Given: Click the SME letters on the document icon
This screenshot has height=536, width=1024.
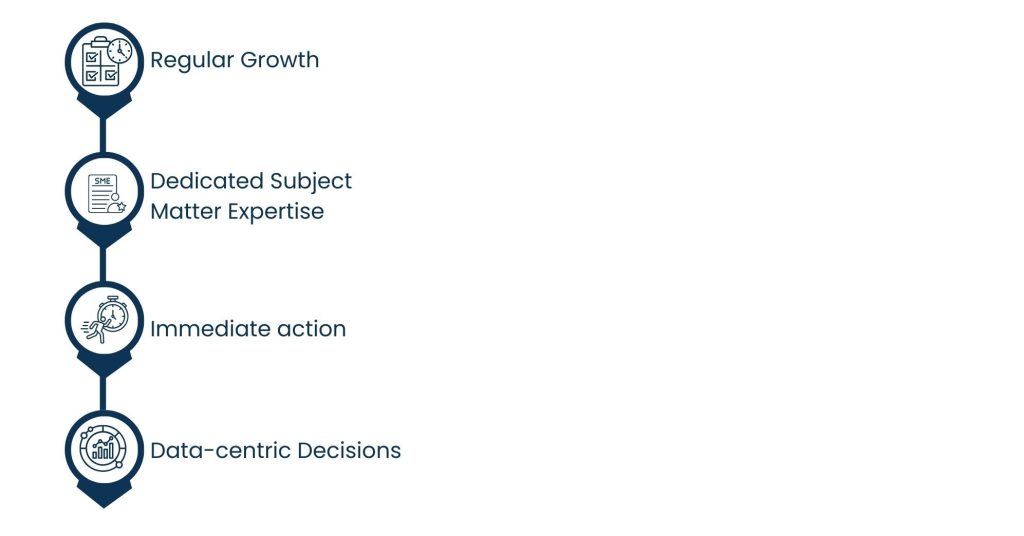Looking at the screenshot, I should click(x=101, y=180).
